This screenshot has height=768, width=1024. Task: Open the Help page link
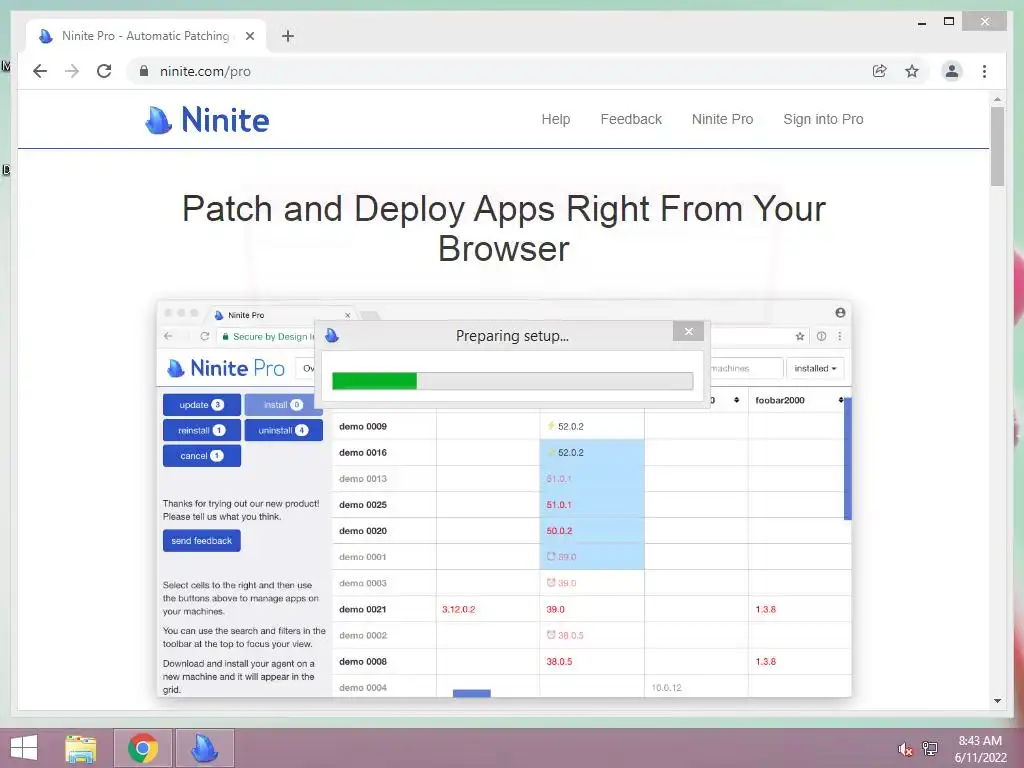pos(556,119)
